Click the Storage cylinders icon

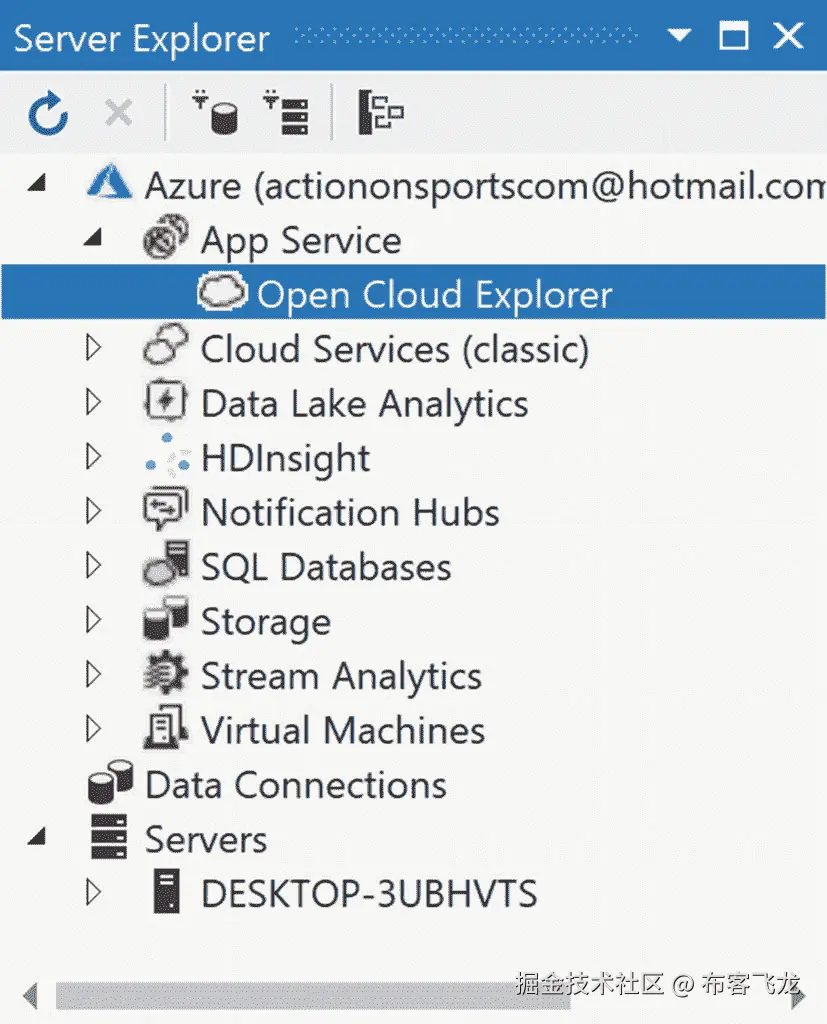click(166, 618)
